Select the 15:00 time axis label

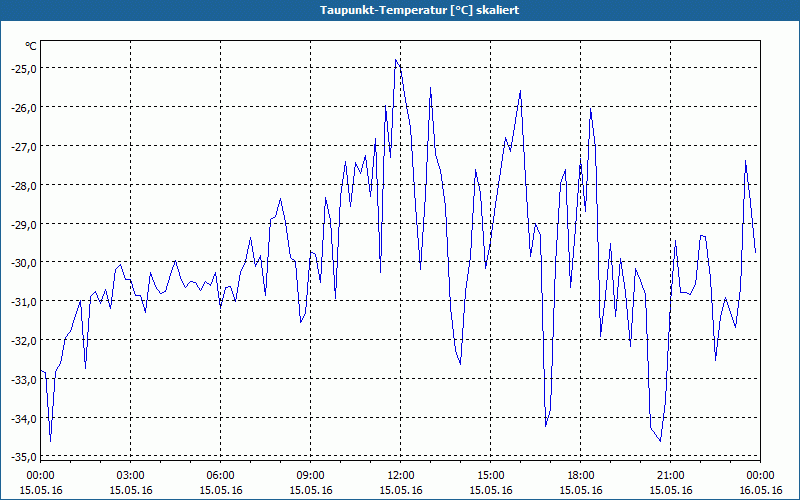coord(491,476)
